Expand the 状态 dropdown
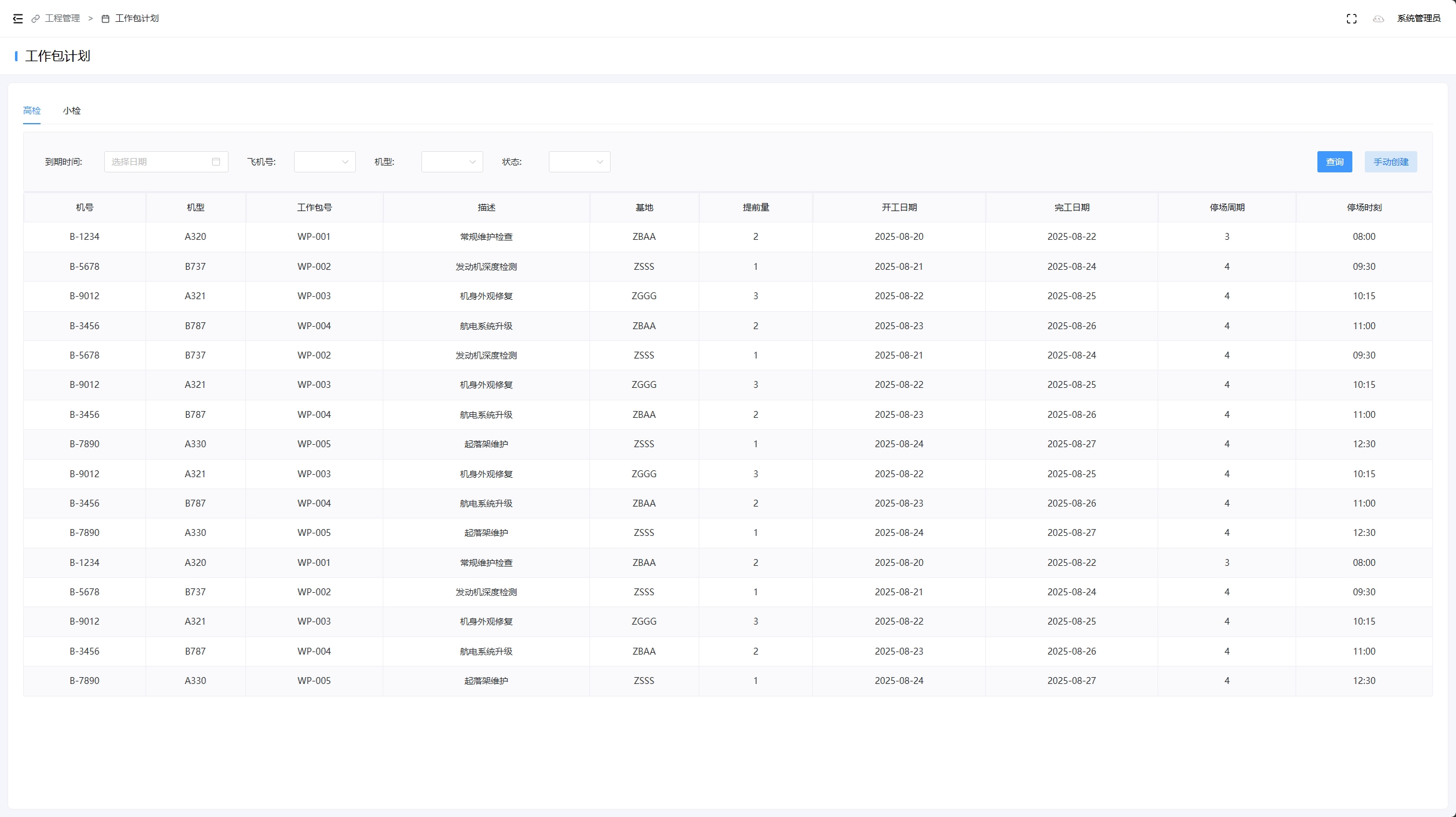Image resolution: width=1456 pixels, height=817 pixels. (579, 162)
